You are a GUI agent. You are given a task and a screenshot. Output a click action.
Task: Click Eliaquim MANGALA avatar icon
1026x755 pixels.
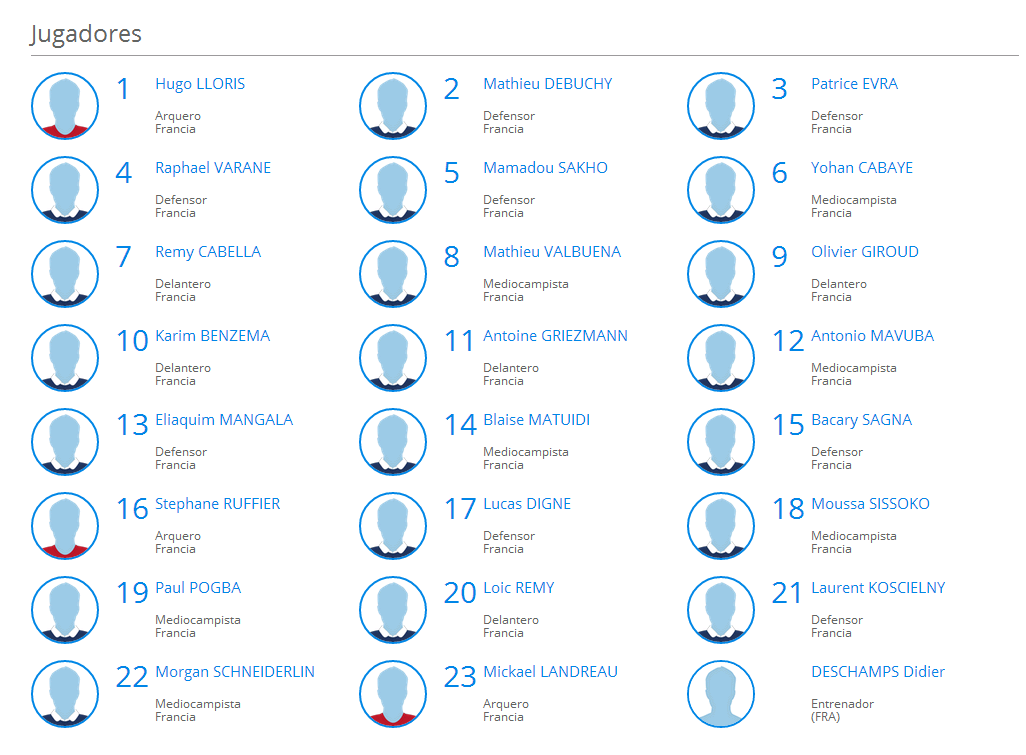(x=65, y=442)
